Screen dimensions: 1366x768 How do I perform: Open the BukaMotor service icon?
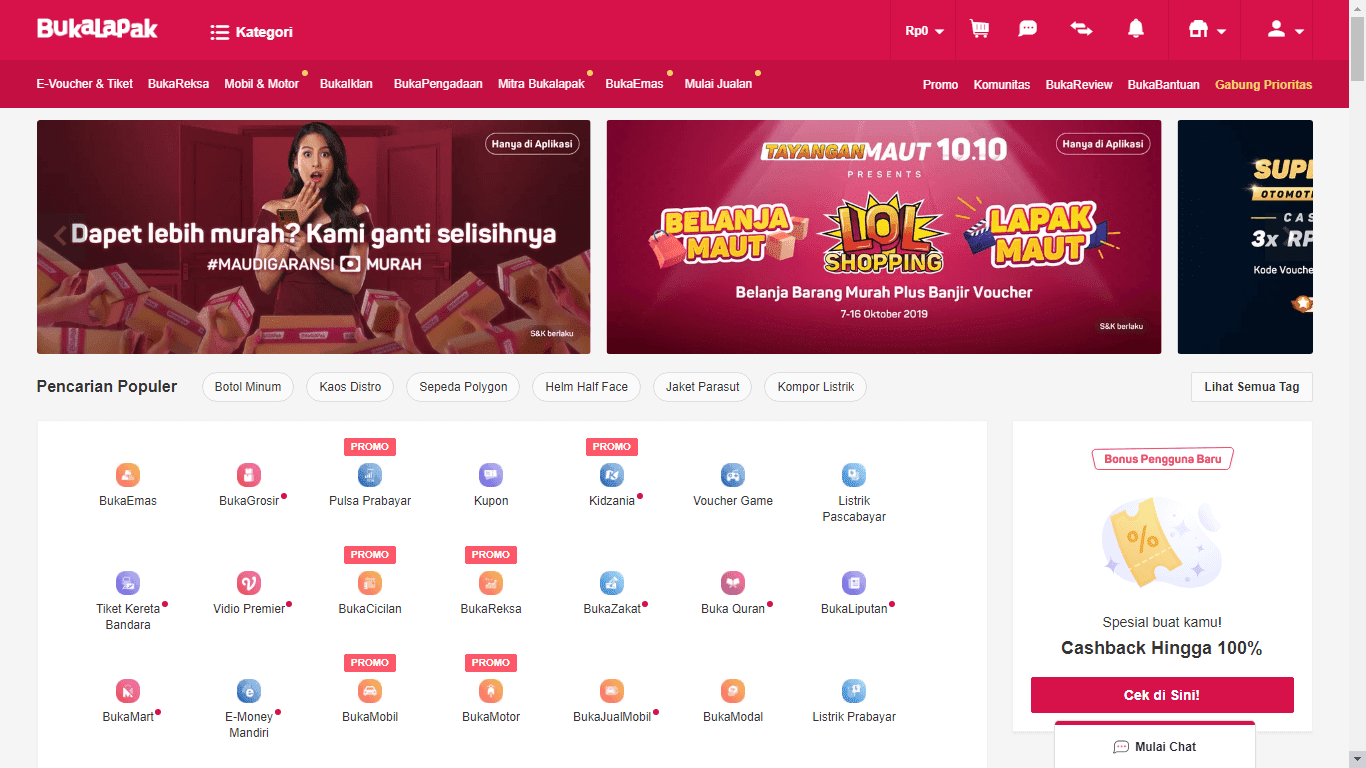491,691
